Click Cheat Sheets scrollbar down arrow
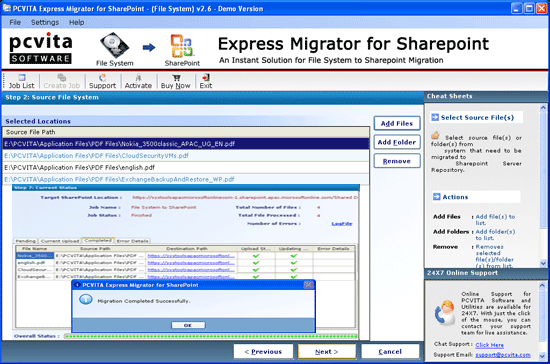This screenshot has height=364, width=550. pos(543,263)
